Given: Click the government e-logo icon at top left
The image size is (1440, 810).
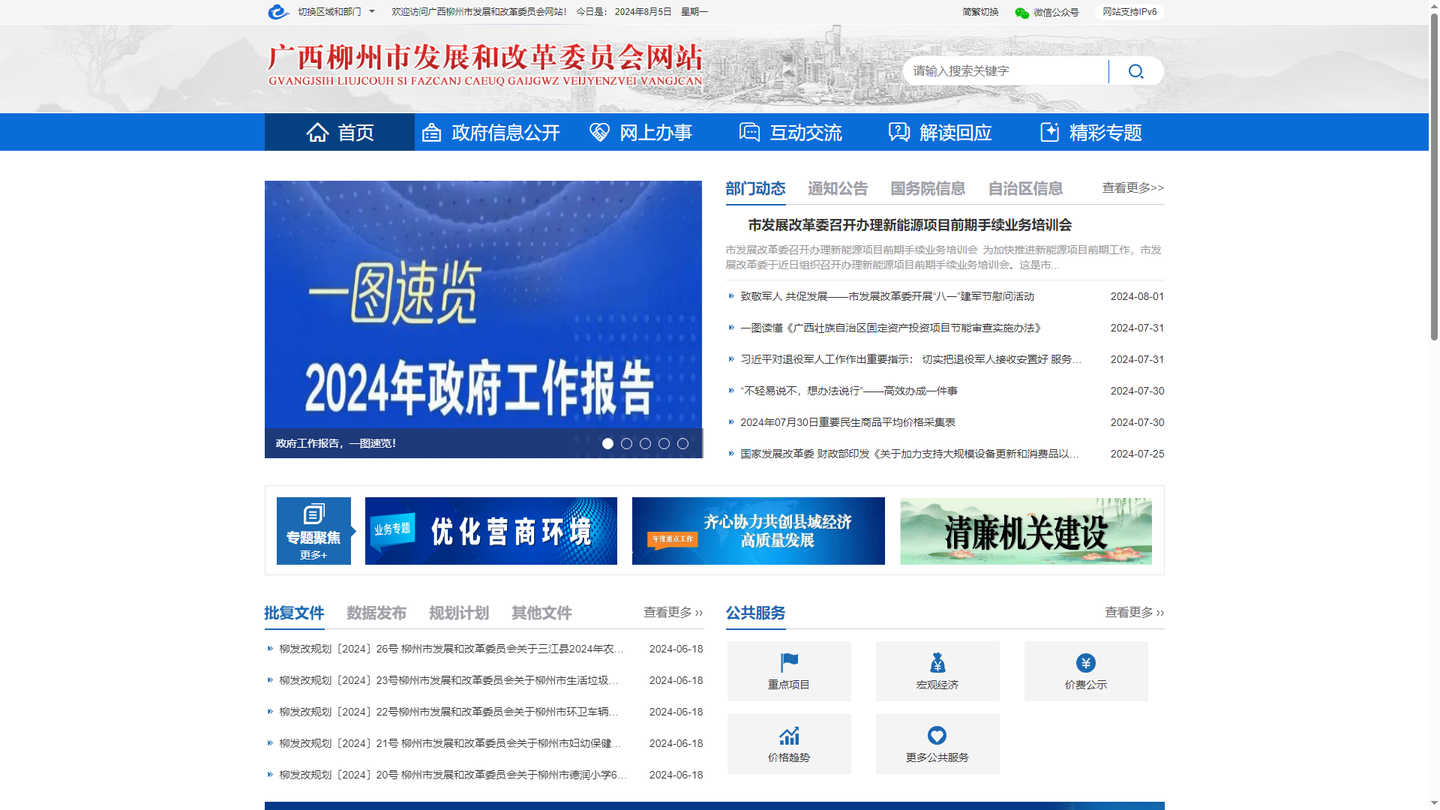Looking at the screenshot, I should click(278, 12).
